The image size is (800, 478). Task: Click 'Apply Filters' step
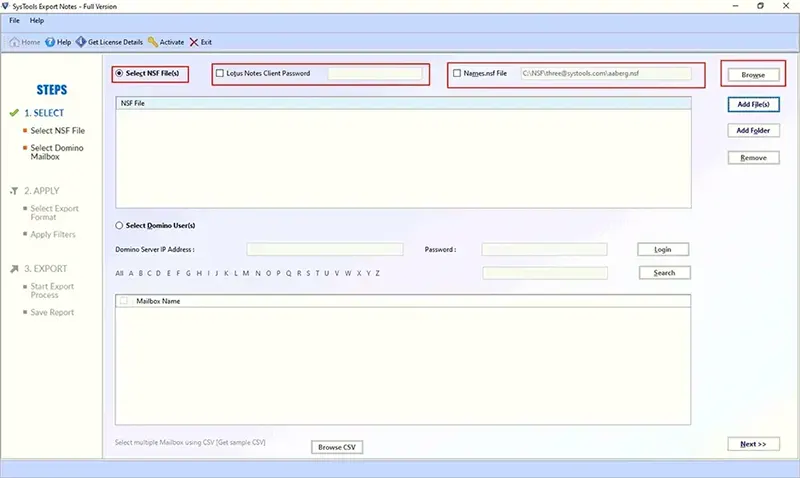(53, 234)
